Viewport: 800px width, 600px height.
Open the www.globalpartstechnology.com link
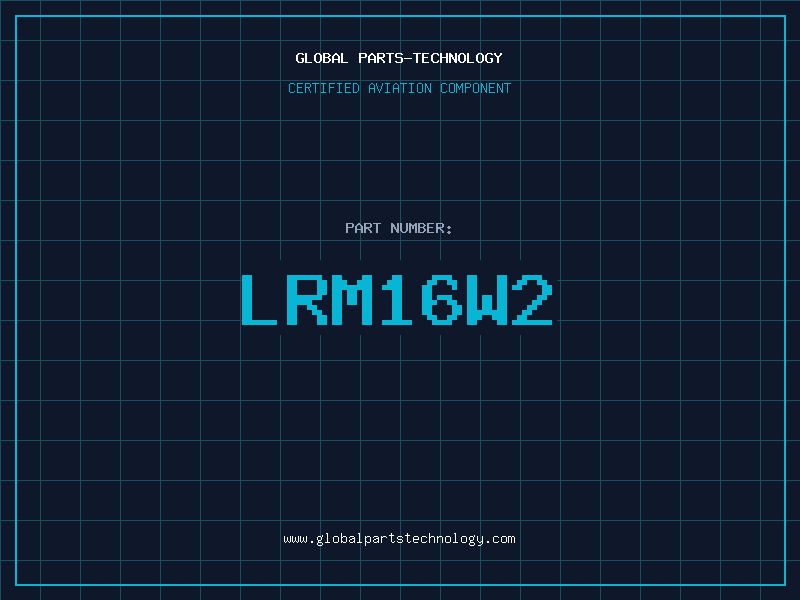coord(399,539)
